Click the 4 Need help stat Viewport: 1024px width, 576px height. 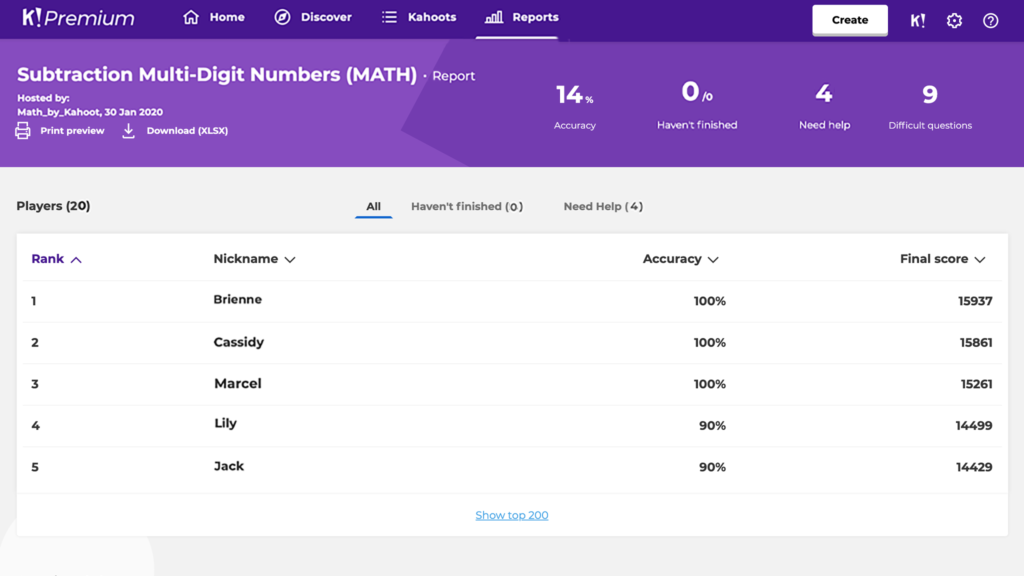point(824,104)
